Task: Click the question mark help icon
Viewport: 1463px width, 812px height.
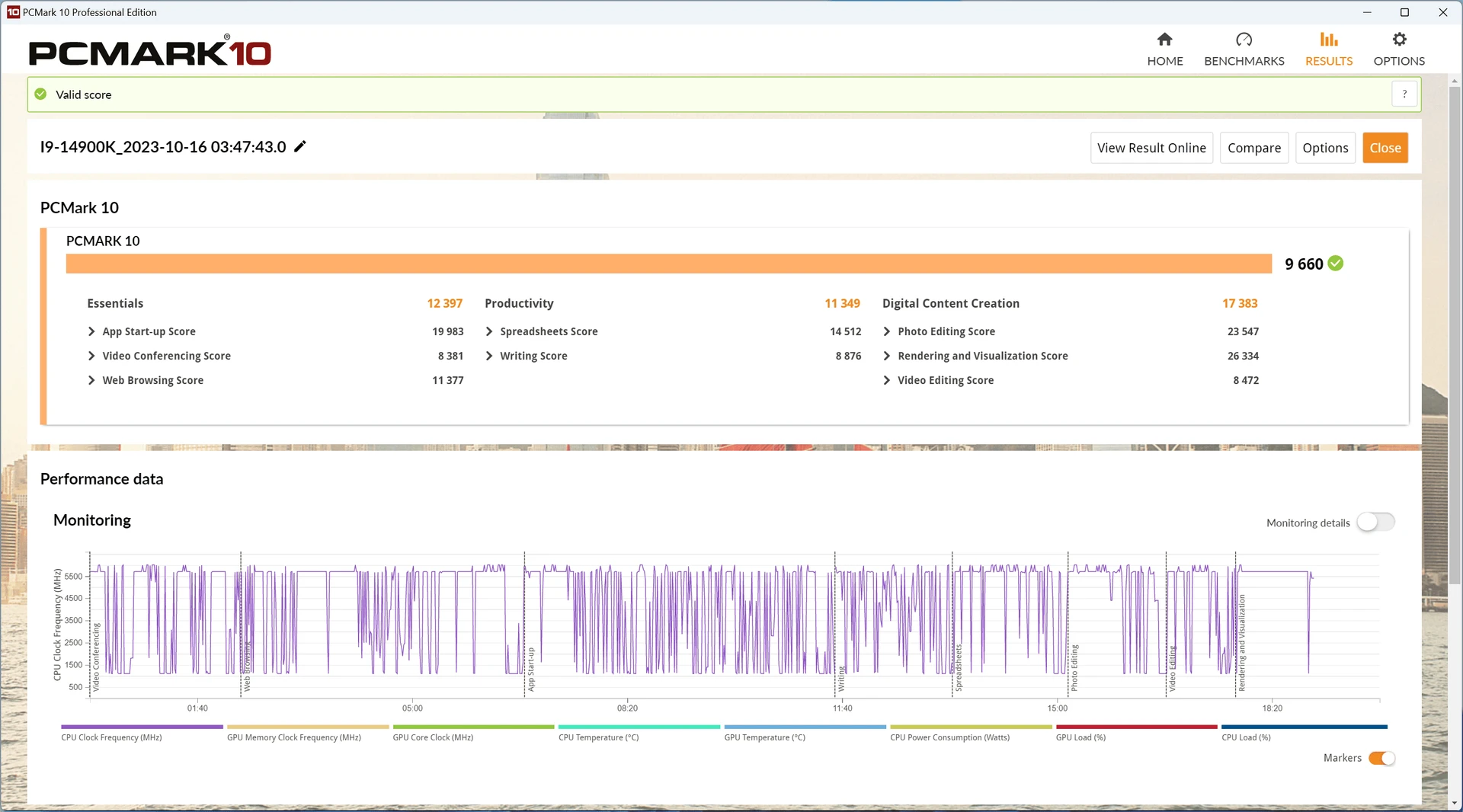Action: pyautogui.click(x=1404, y=94)
